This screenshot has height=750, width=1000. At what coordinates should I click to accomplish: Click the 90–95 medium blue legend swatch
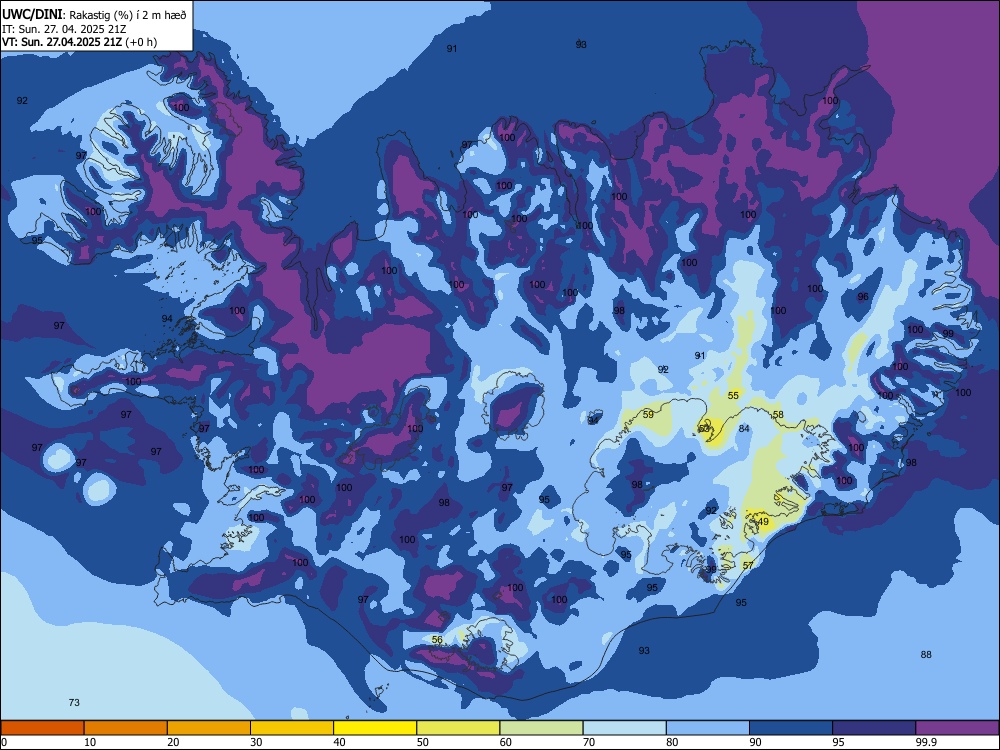click(x=791, y=728)
